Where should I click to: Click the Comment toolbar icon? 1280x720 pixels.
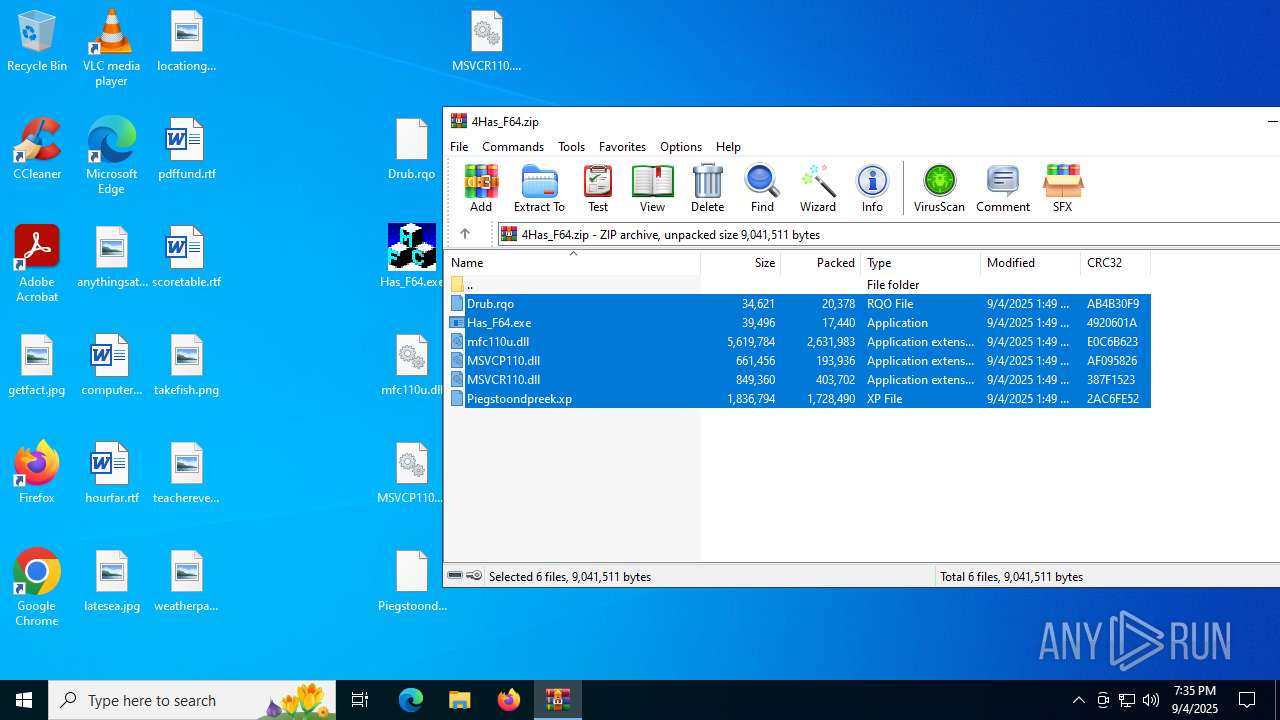tap(1003, 188)
